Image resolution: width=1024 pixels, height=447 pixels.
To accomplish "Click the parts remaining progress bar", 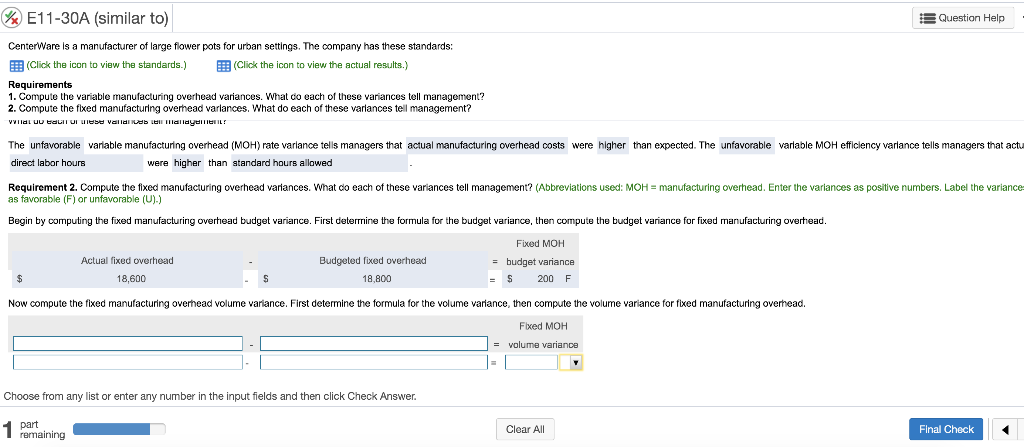I will [119, 429].
